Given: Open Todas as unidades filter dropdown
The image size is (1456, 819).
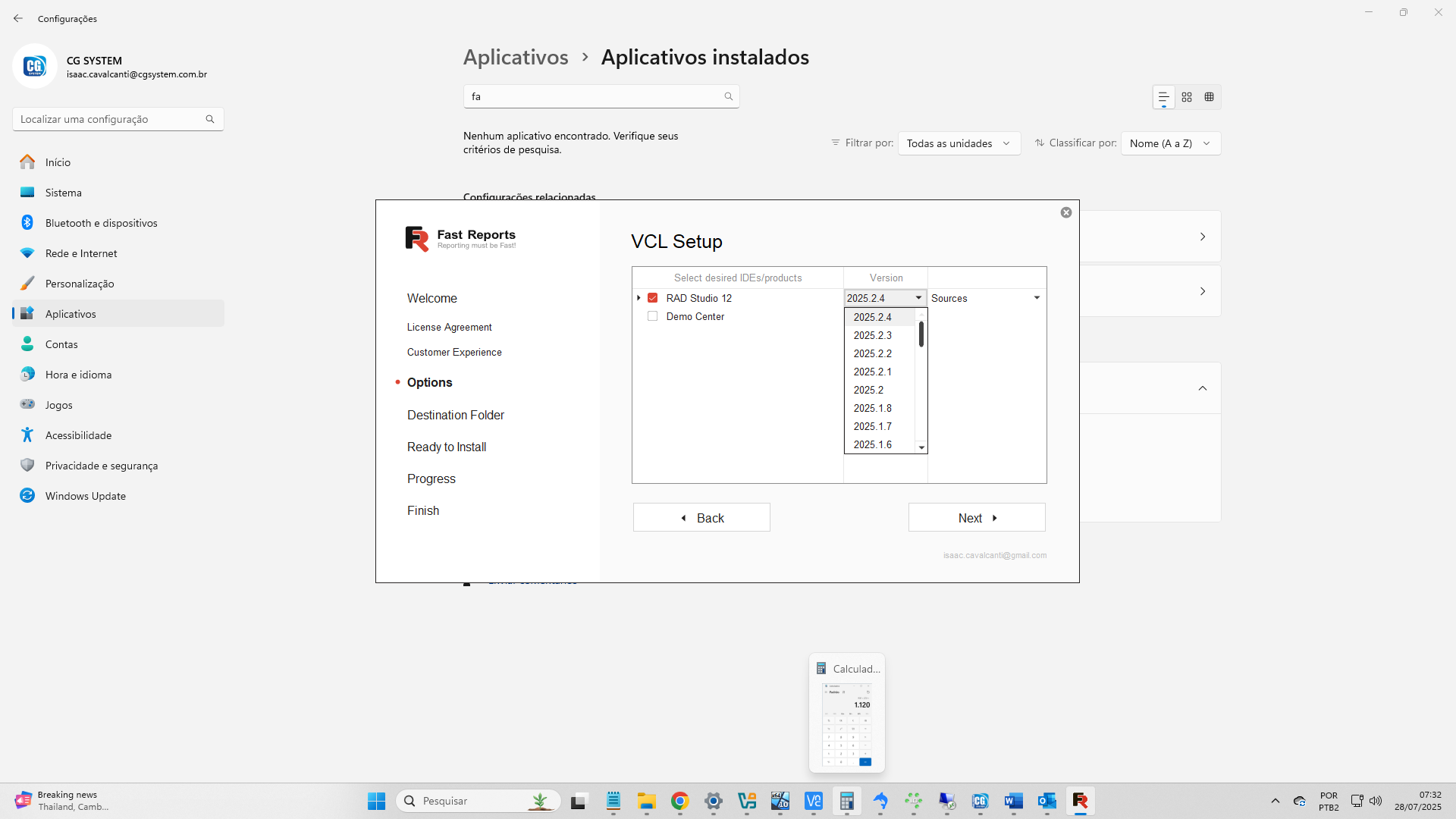Looking at the screenshot, I should (x=959, y=143).
